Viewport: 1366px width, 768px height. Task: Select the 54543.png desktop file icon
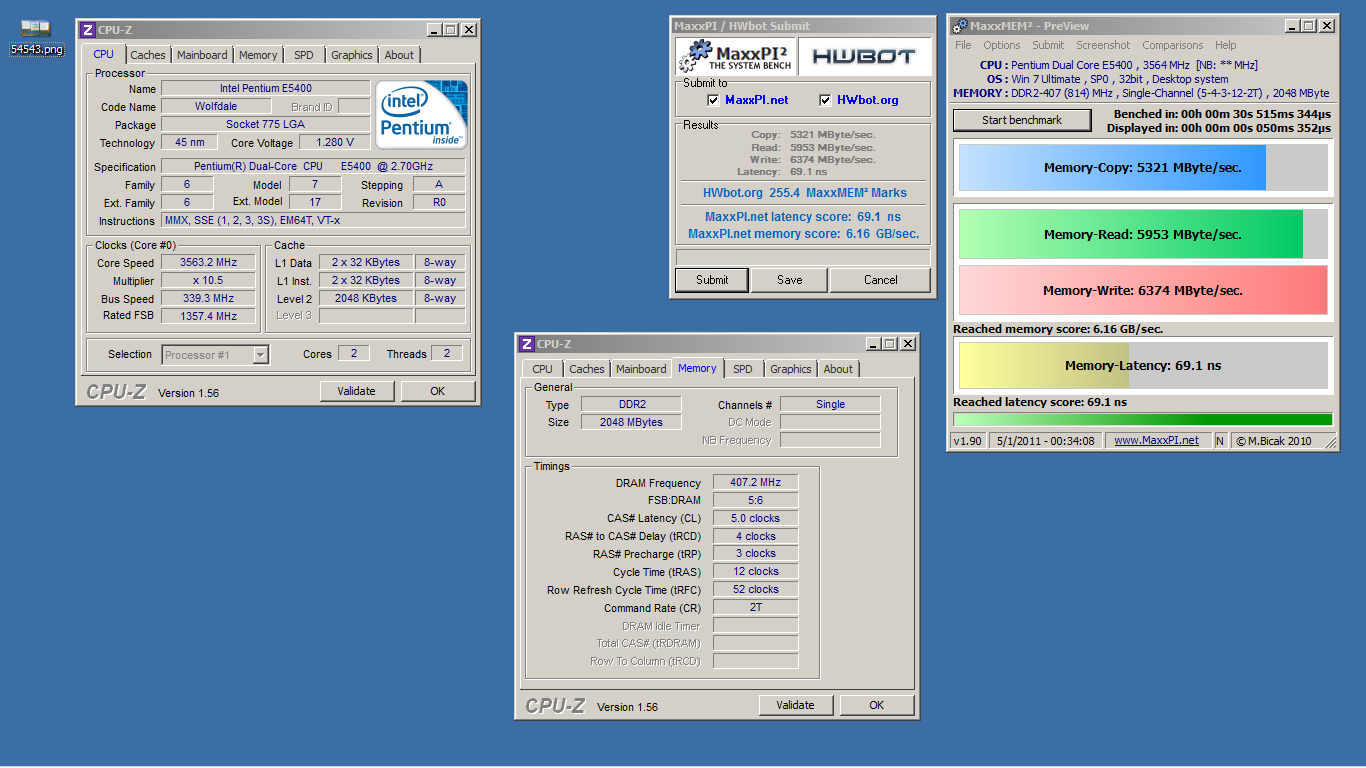pyautogui.click(x=37, y=37)
